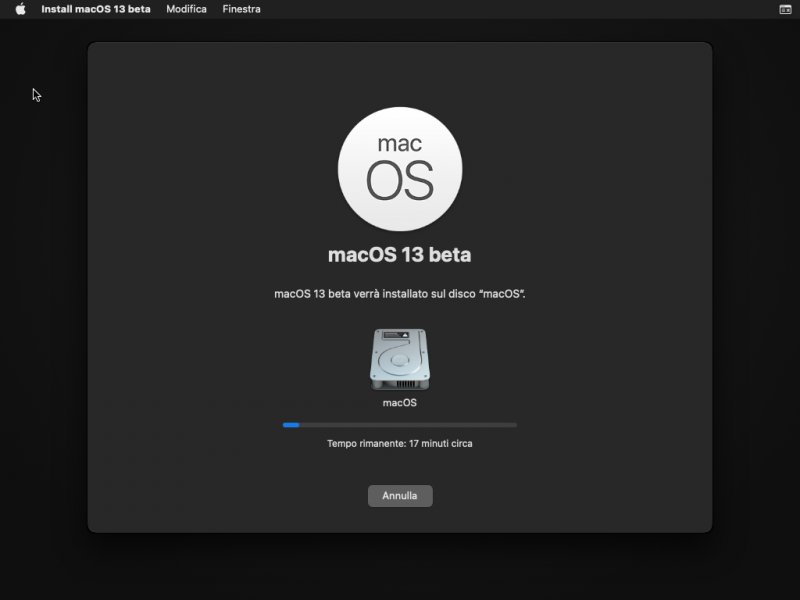Click the blue filled portion of progress bar
The image size is (800, 600).
pos(289,424)
